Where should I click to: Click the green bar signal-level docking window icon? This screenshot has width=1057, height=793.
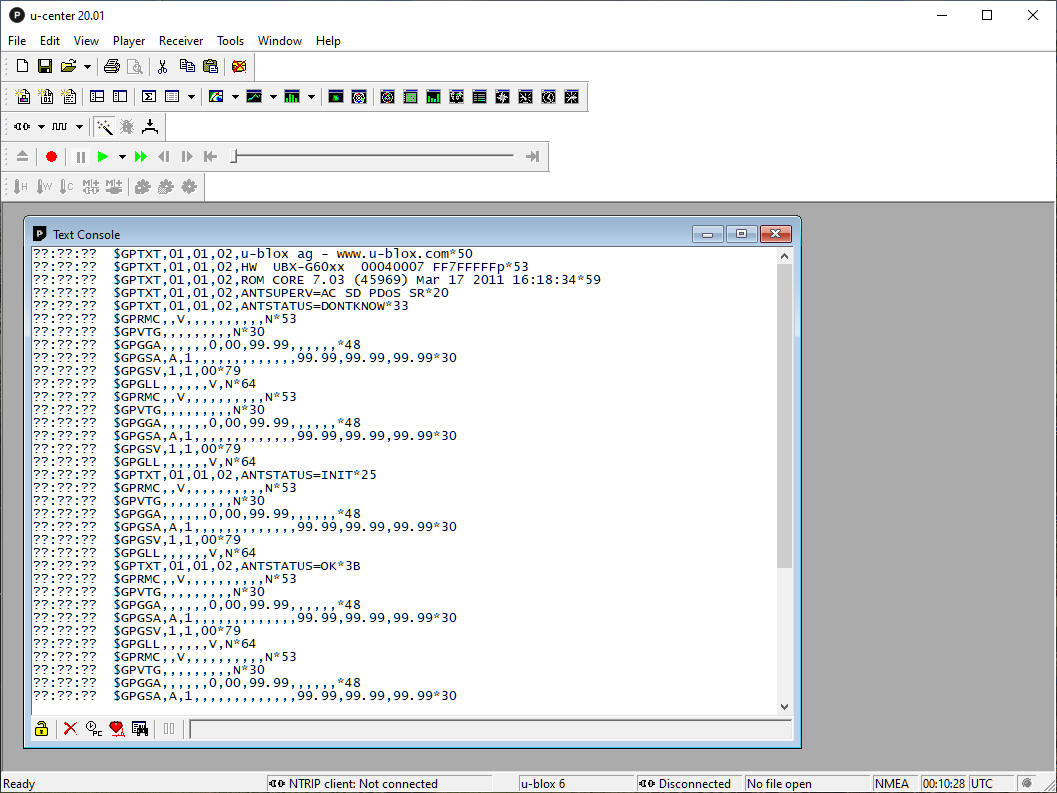(x=433, y=96)
